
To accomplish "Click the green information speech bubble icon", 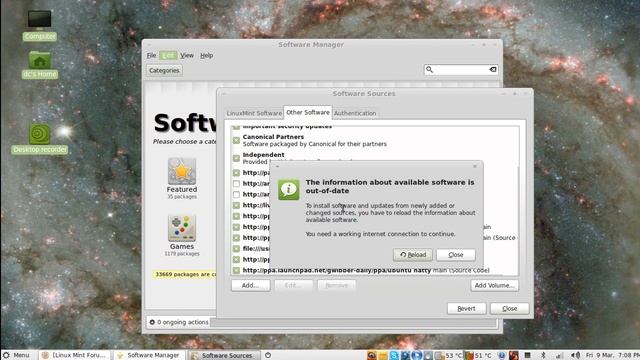I will pos(289,189).
